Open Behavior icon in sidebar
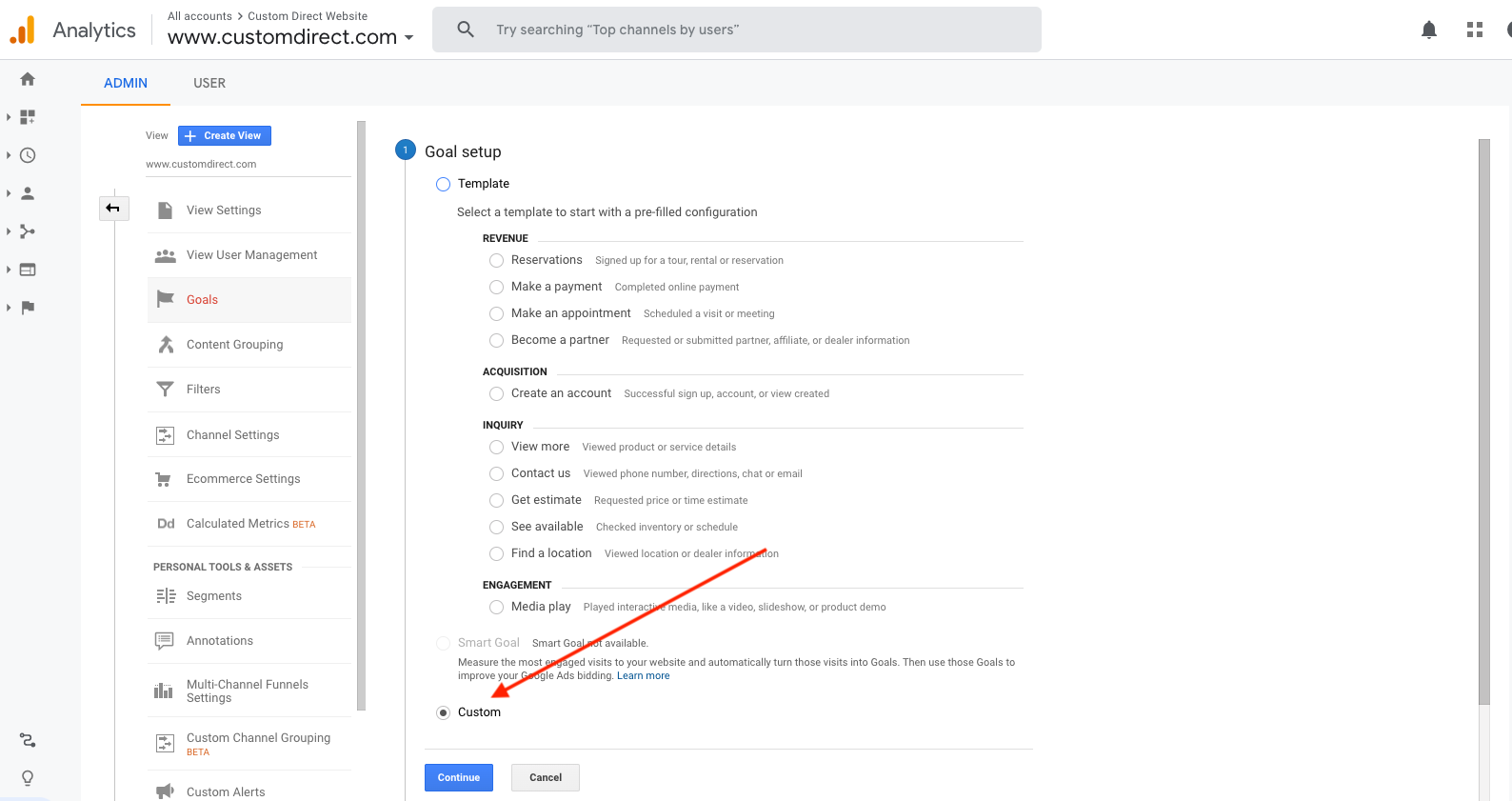This screenshot has width=1512, height=801. (x=28, y=270)
